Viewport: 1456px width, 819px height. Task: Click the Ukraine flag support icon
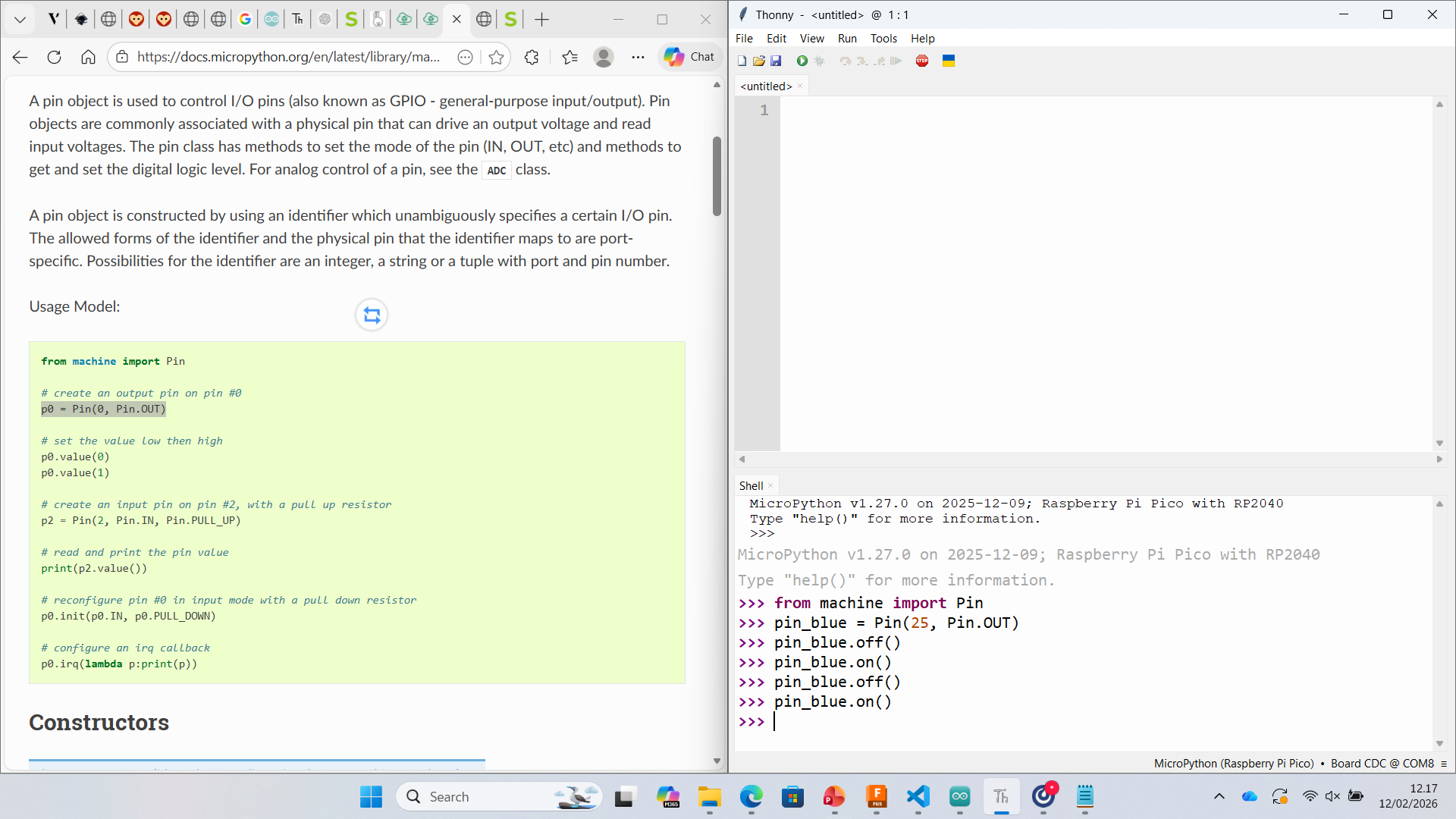pos(949,61)
